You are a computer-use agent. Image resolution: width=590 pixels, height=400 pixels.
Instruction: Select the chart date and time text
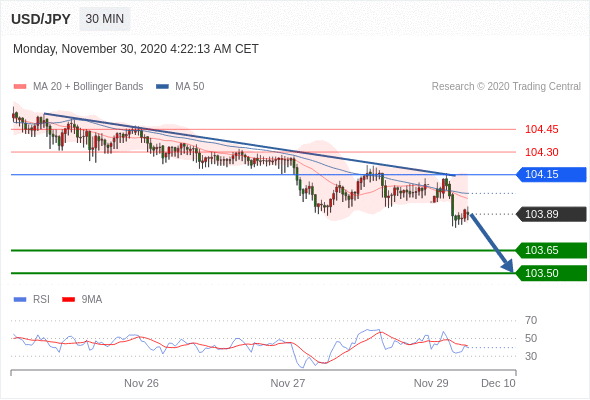tap(136, 49)
